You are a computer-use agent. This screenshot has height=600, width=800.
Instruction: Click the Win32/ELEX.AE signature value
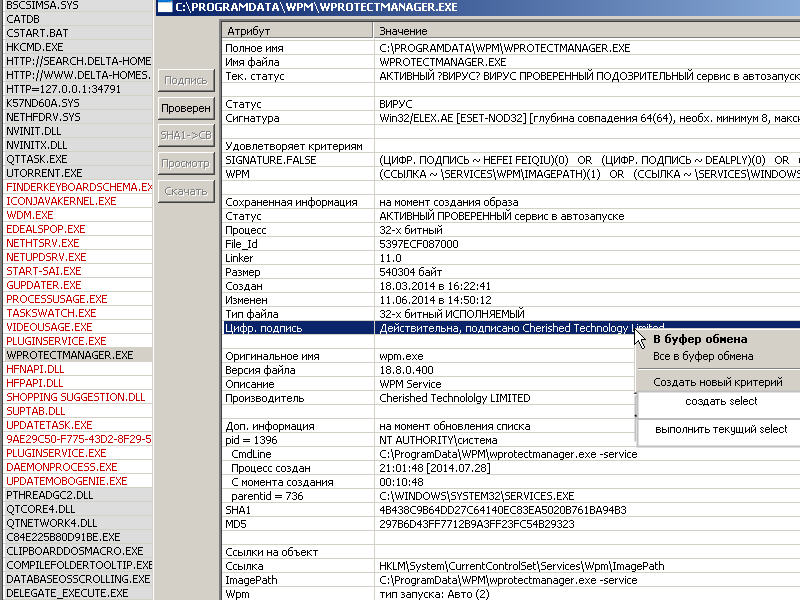[x=589, y=118]
